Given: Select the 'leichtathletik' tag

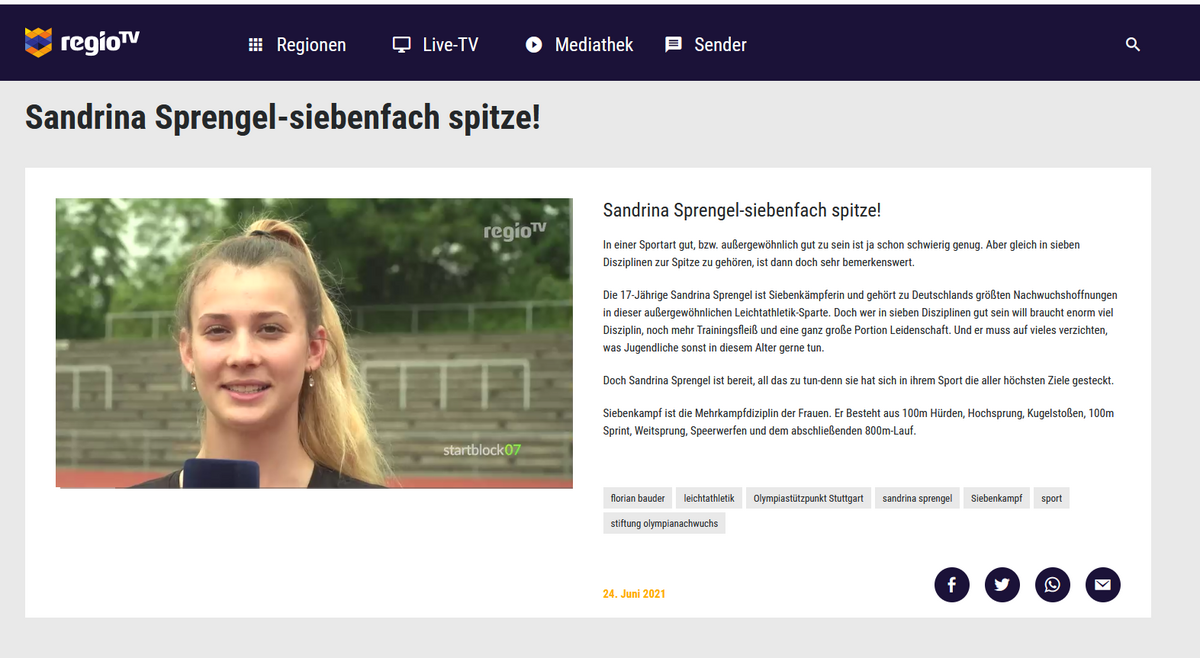Looking at the screenshot, I should pyautogui.click(x=709, y=498).
